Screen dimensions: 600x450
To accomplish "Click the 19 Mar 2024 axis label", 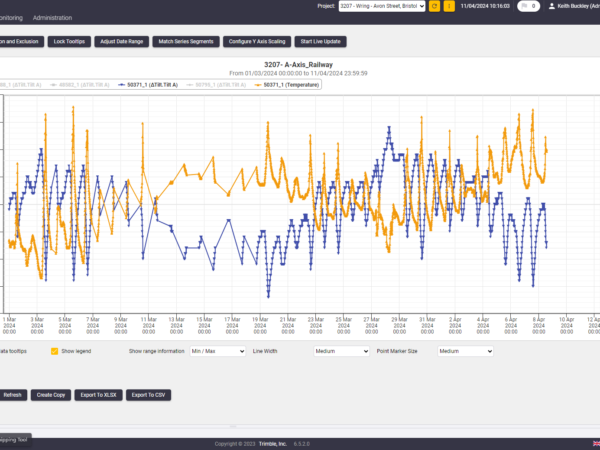I will tap(260, 325).
